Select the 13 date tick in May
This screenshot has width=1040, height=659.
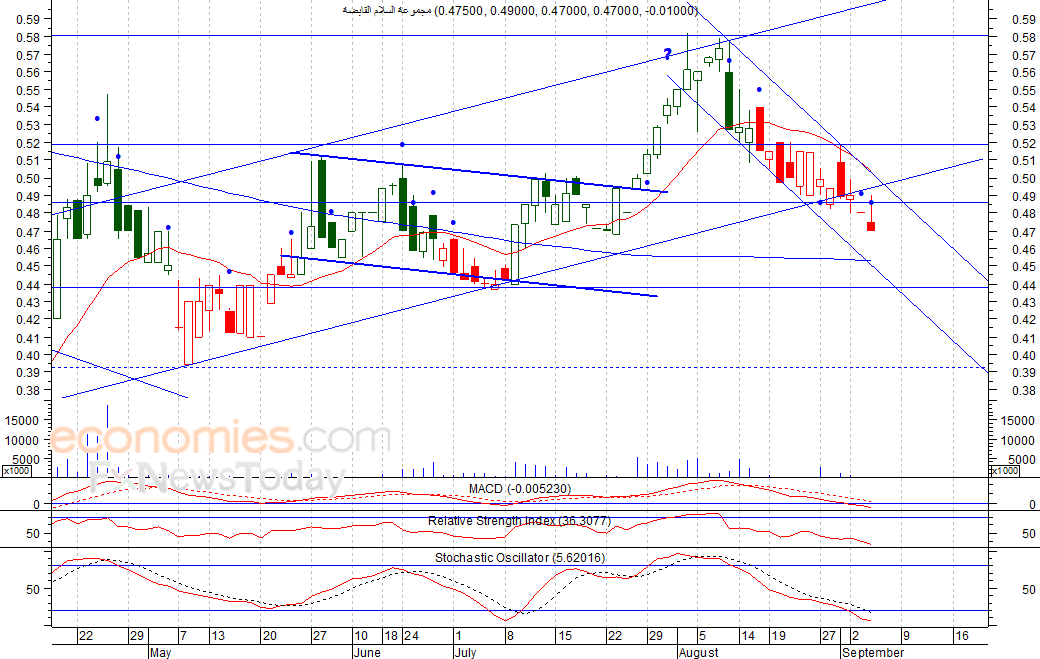(x=218, y=636)
